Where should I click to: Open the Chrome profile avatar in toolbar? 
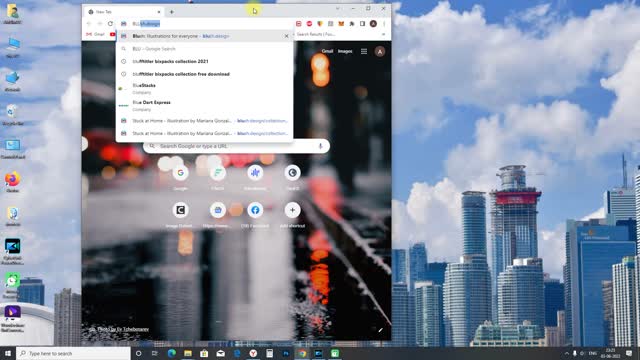point(373,24)
